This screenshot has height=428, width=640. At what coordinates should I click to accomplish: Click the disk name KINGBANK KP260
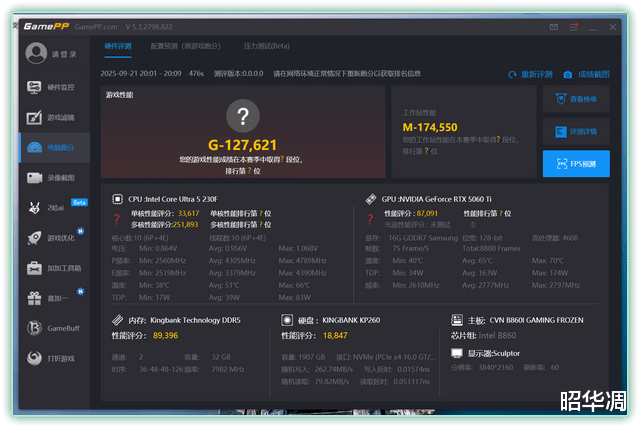point(351,320)
